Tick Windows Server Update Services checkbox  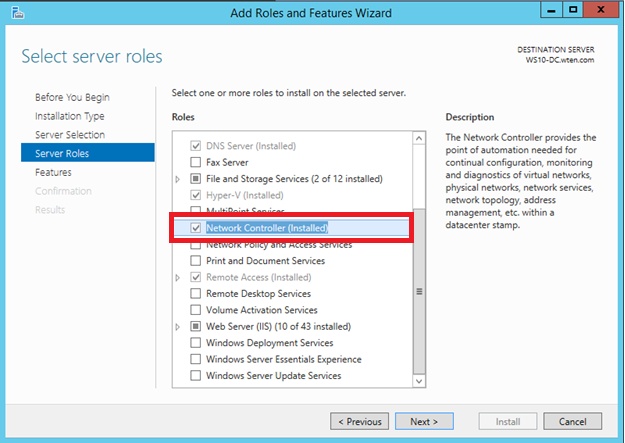(x=196, y=376)
